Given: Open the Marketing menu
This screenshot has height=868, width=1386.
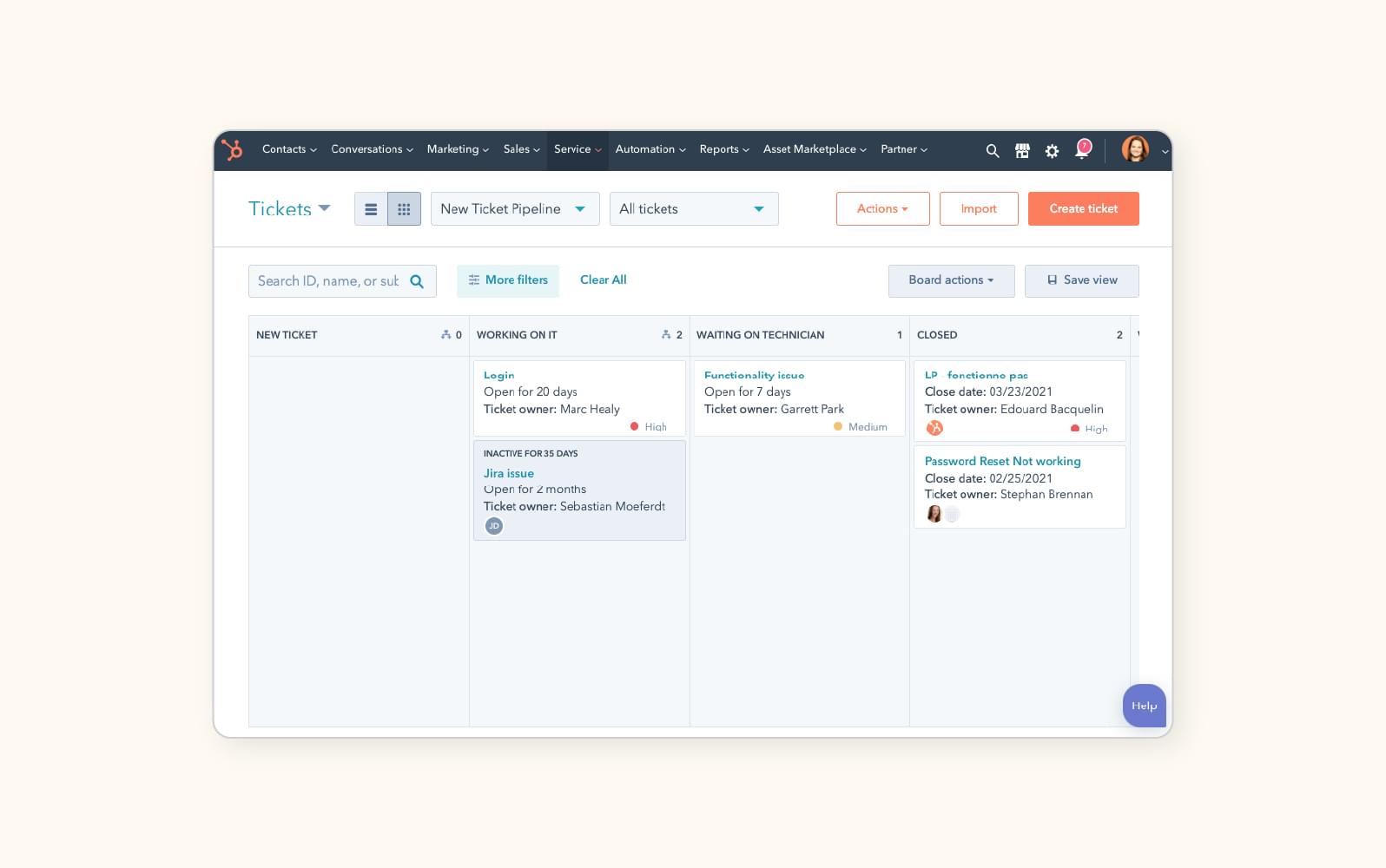Looking at the screenshot, I should [458, 149].
